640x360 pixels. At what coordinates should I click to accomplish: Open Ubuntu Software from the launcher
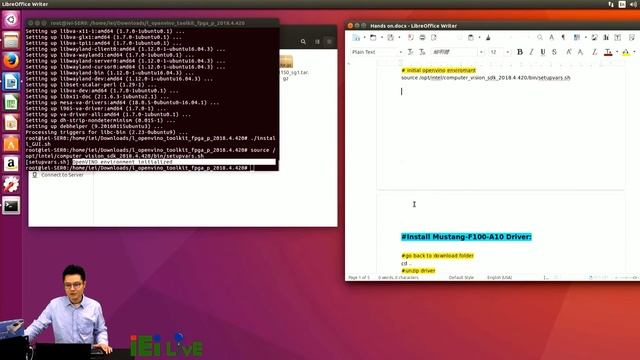[11, 144]
